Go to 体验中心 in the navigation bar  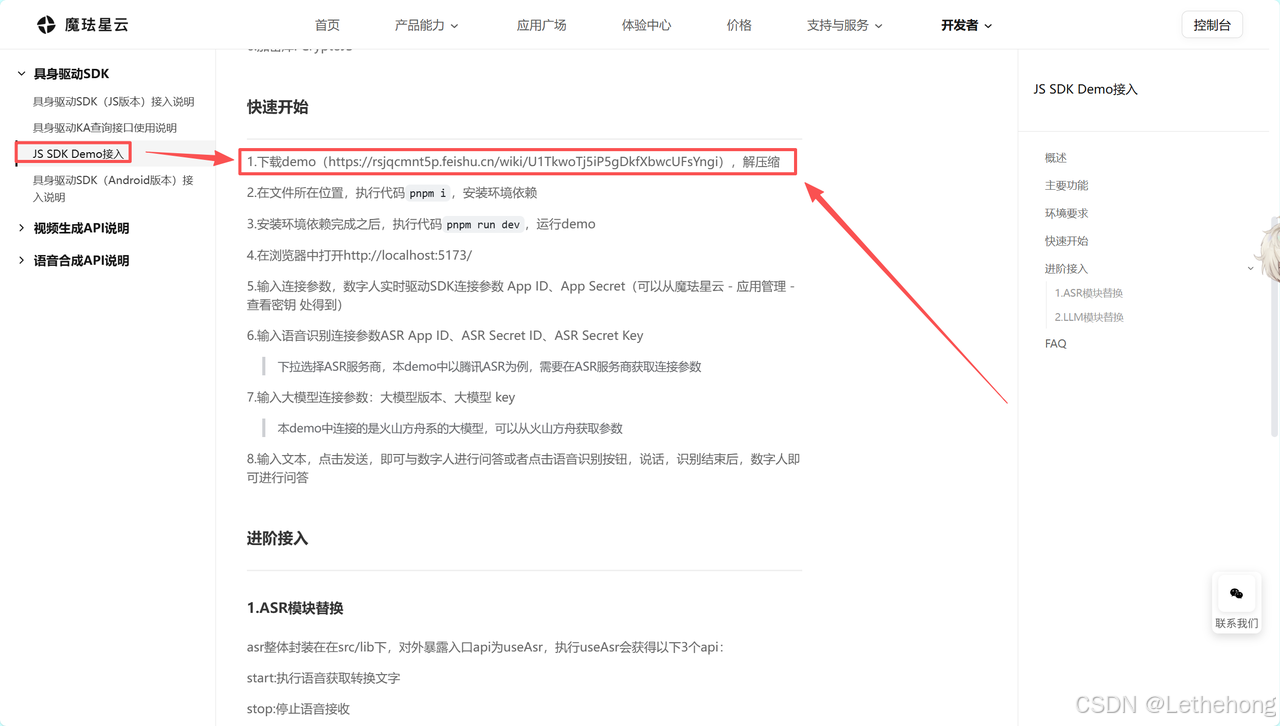[646, 24]
